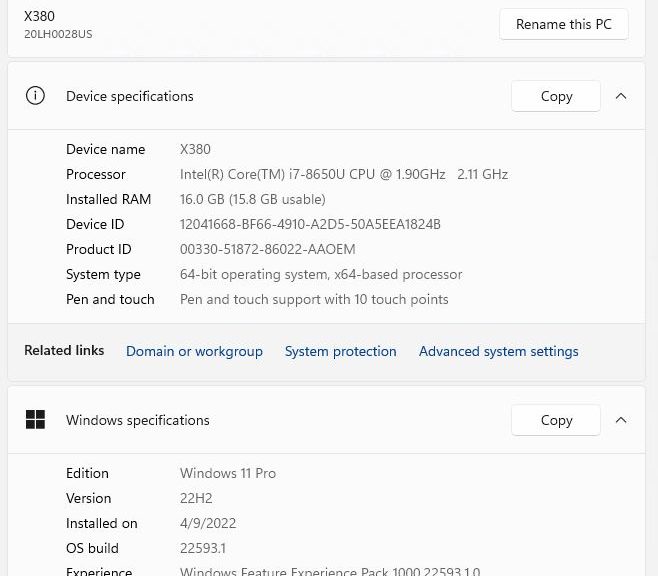658x576 pixels.
Task: Open Advanced system settings link
Action: (499, 351)
